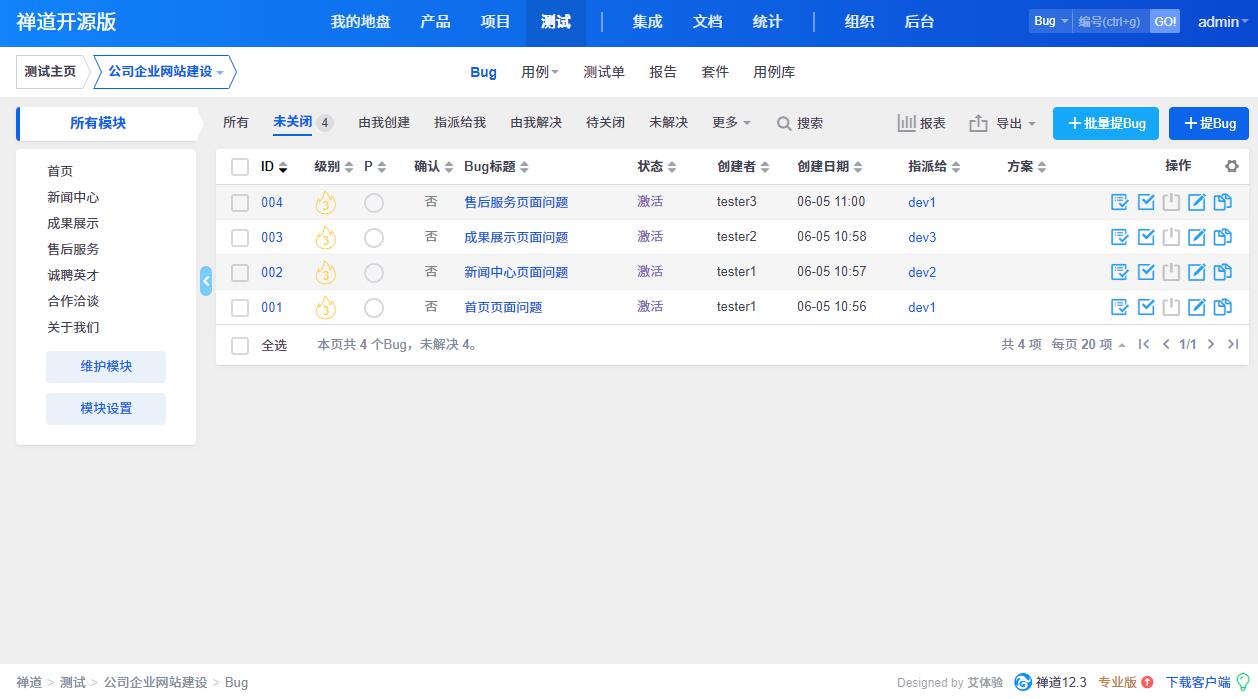1258x699 pixels.
Task: Open the 产品 top menu
Action: point(435,22)
